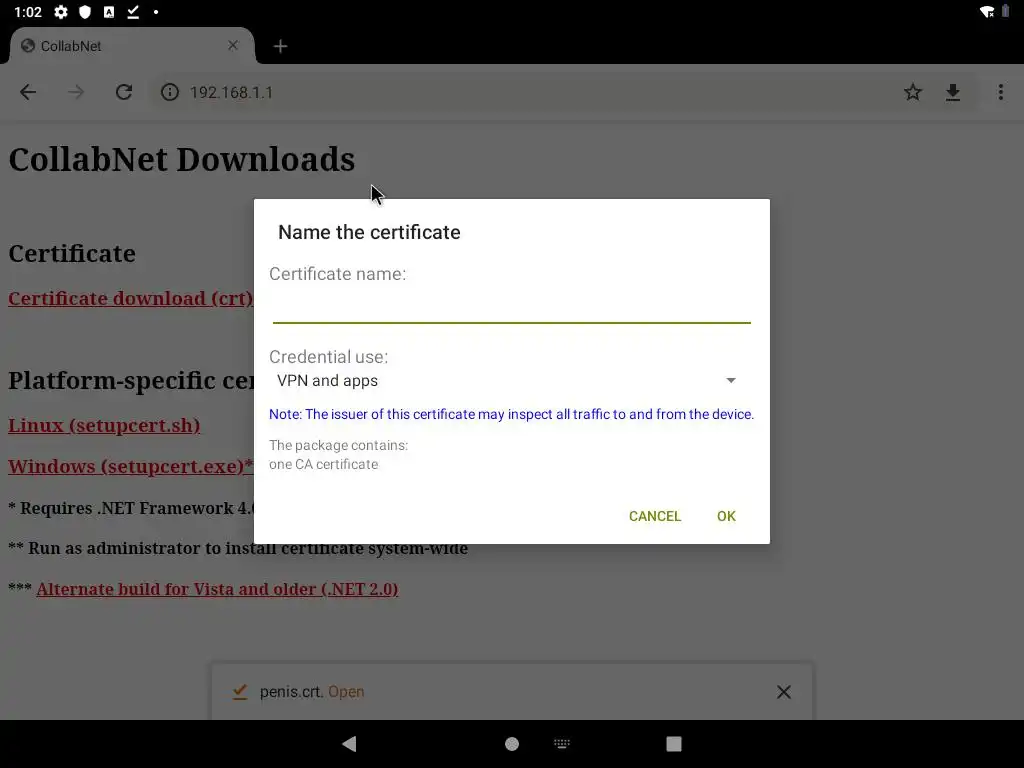Click the browser forward arrow
The image size is (1024, 768).
[x=76, y=92]
